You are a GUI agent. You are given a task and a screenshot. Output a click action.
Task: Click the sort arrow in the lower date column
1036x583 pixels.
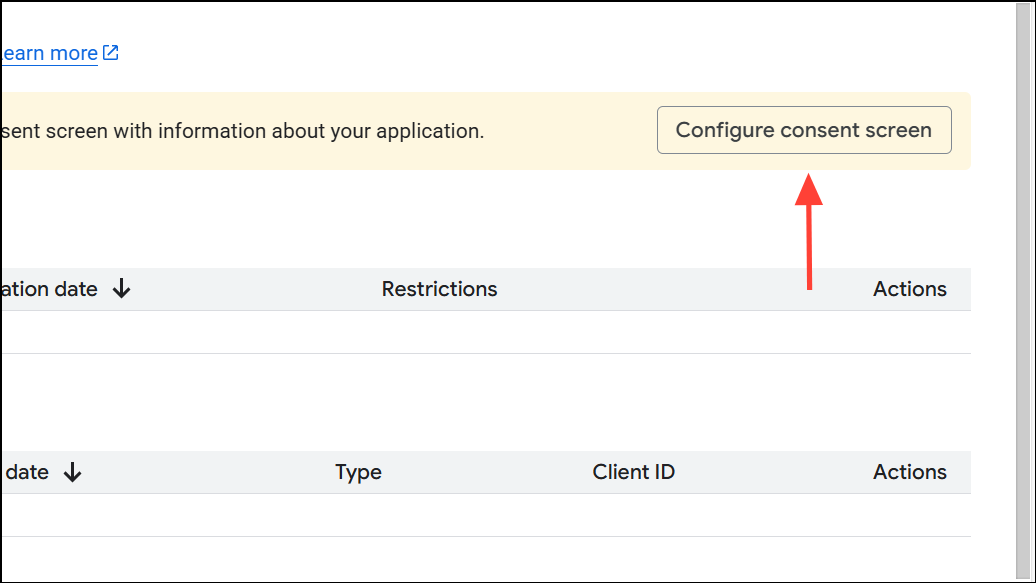[73, 472]
